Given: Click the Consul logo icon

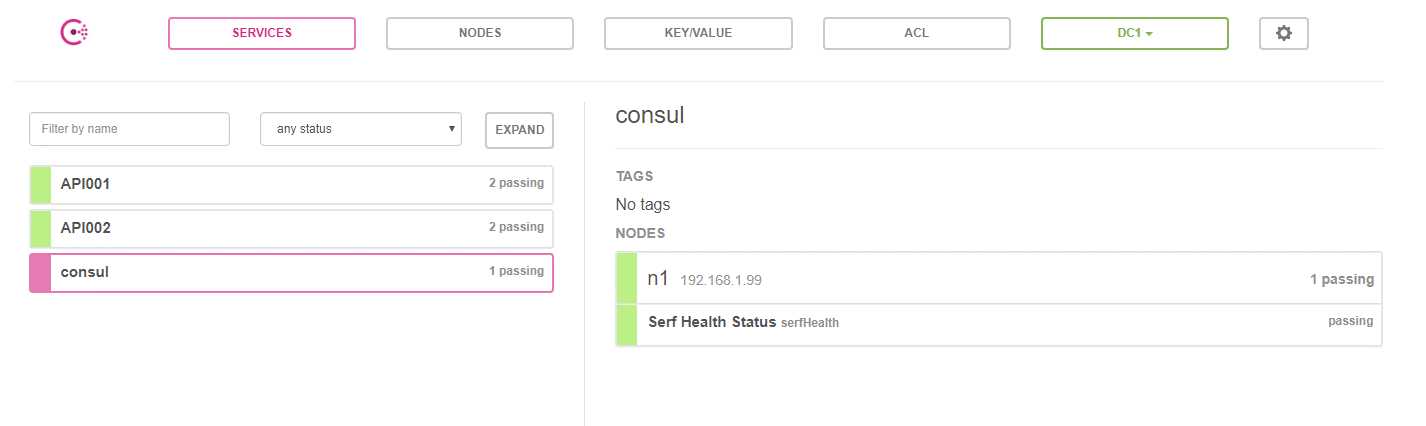Looking at the screenshot, I should [x=75, y=33].
